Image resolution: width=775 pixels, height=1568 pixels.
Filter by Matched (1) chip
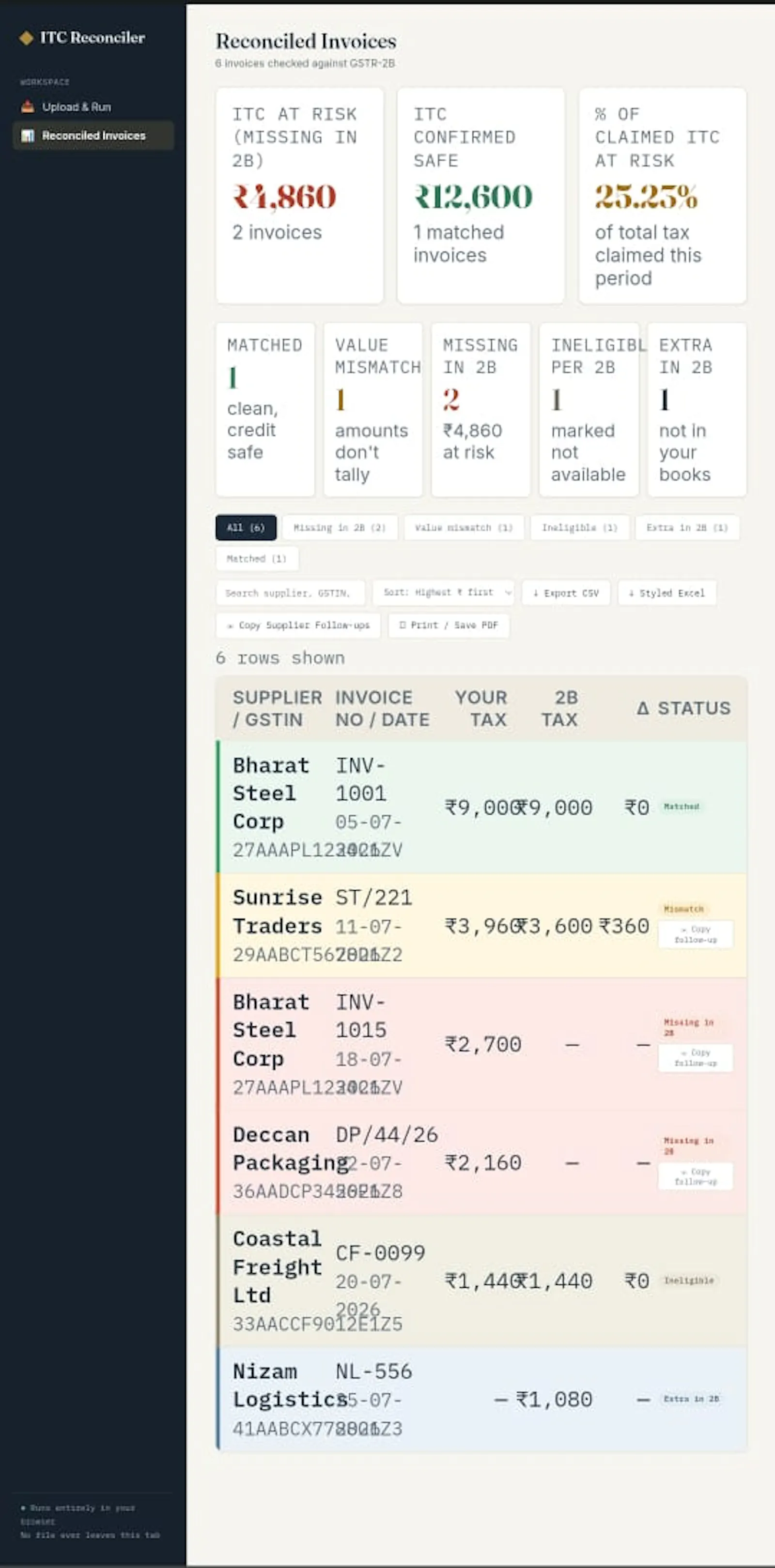click(257, 558)
